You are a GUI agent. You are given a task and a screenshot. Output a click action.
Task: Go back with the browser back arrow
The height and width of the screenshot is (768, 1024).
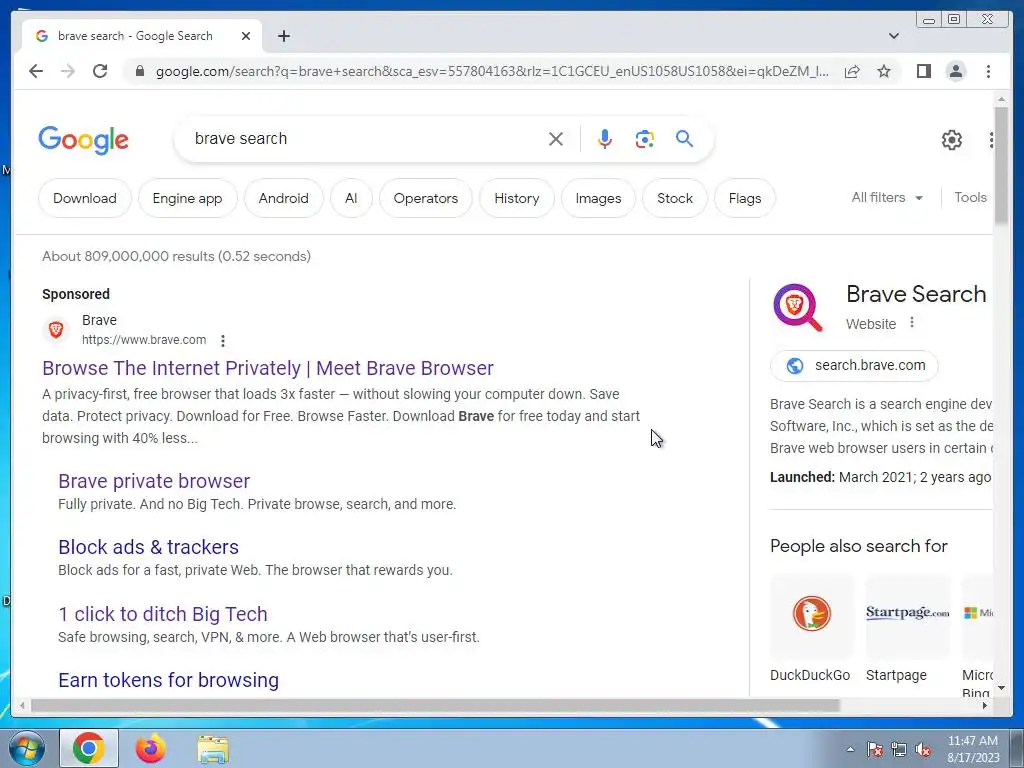(36, 71)
